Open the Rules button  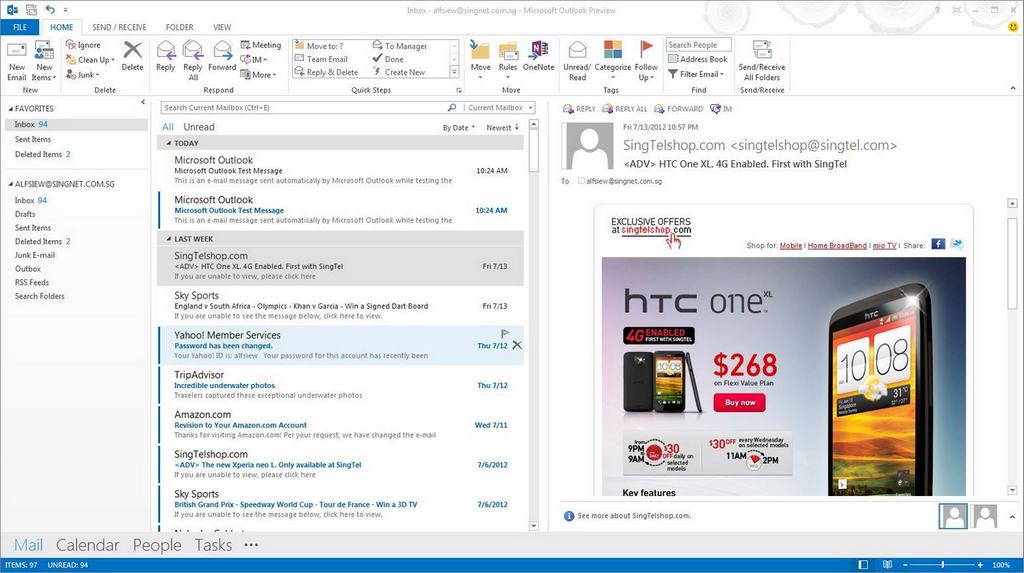tap(507, 61)
